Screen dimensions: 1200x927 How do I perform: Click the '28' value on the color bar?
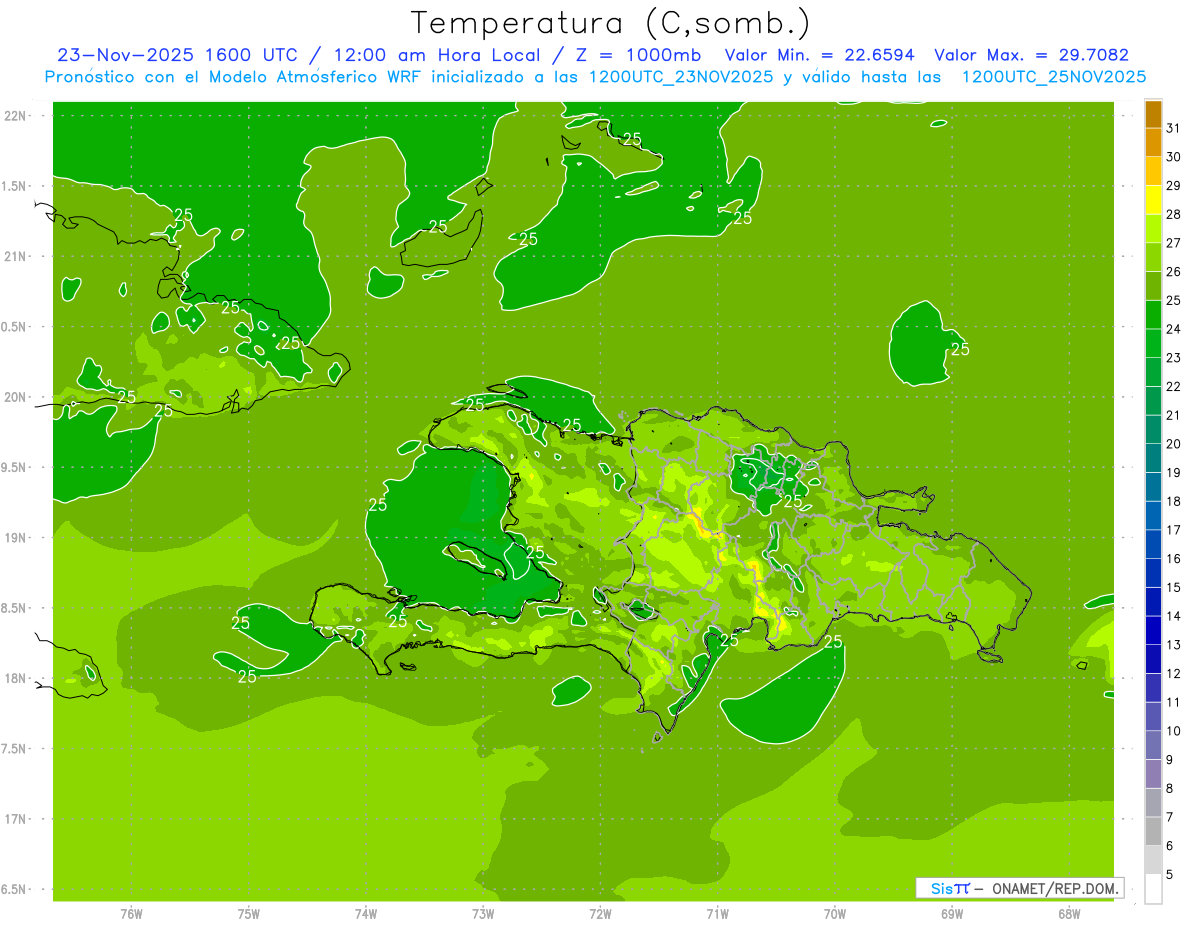[x=1173, y=214]
